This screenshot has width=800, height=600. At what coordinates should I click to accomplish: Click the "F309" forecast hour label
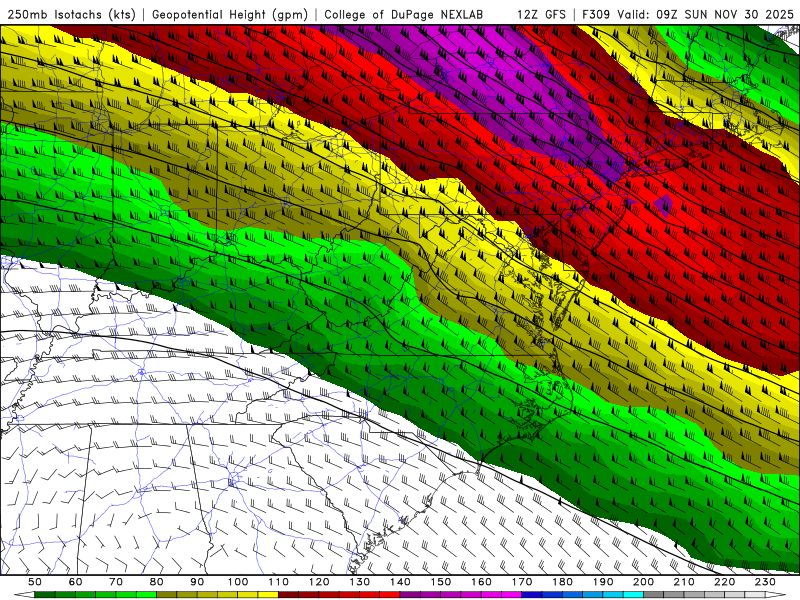(597, 14)
